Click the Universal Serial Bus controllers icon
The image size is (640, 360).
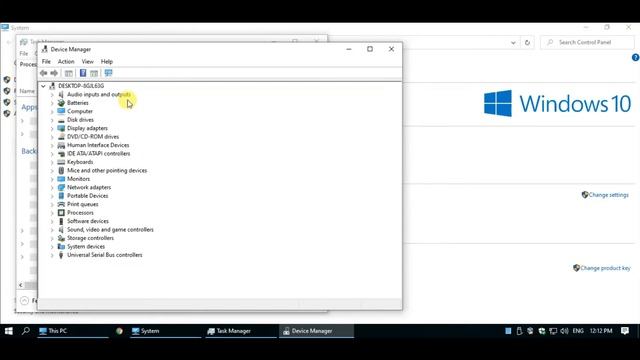61,255
